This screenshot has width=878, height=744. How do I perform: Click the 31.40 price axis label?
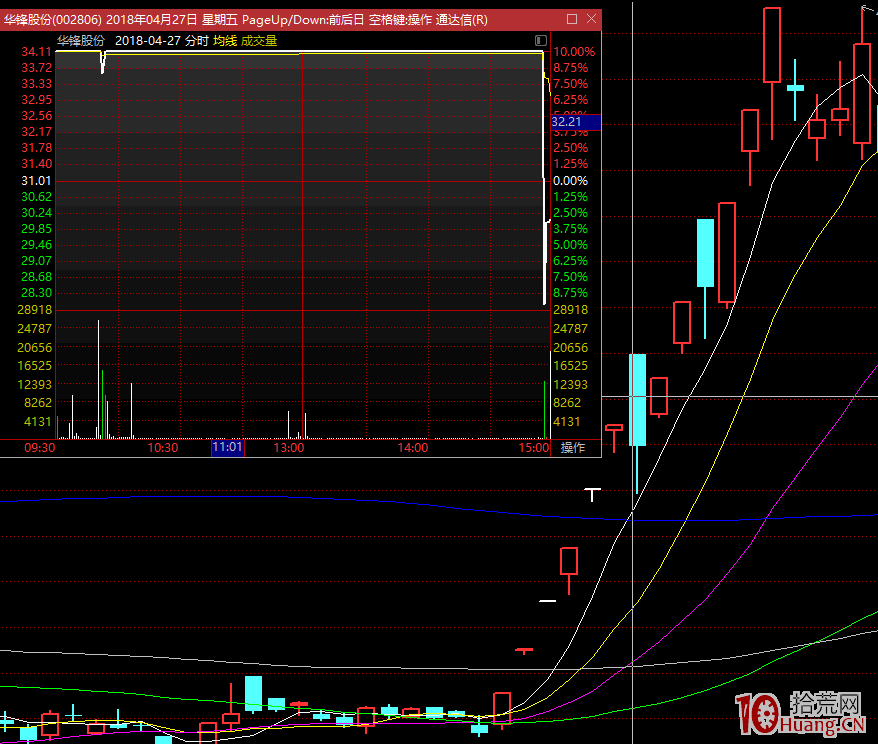click(36, 164)
